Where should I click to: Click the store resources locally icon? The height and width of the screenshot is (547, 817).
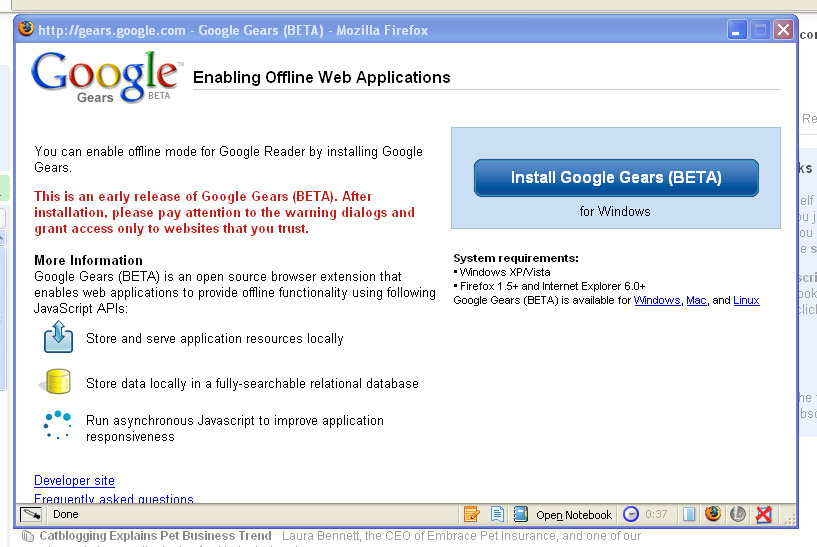[58, 337]
